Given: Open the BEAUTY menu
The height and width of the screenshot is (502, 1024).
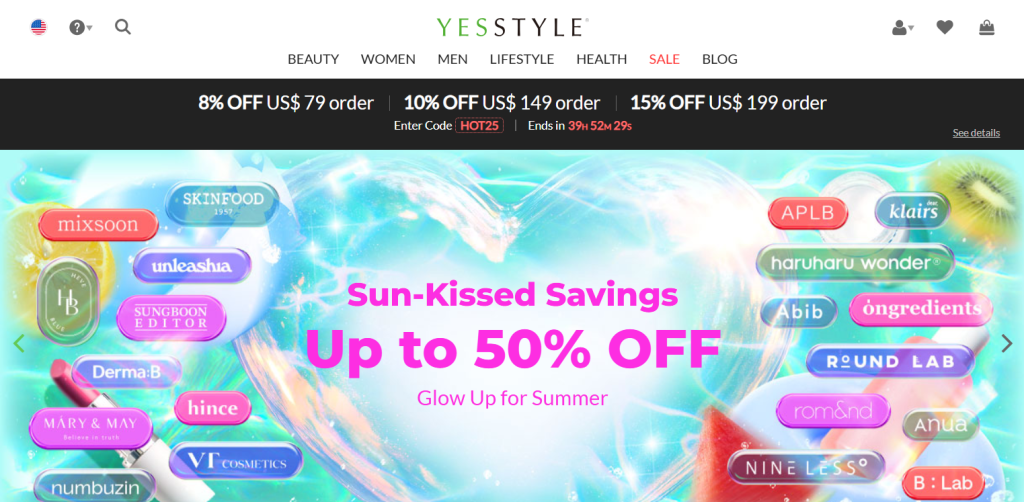Looking at the screenshot, I should click(x=313, y=59).
